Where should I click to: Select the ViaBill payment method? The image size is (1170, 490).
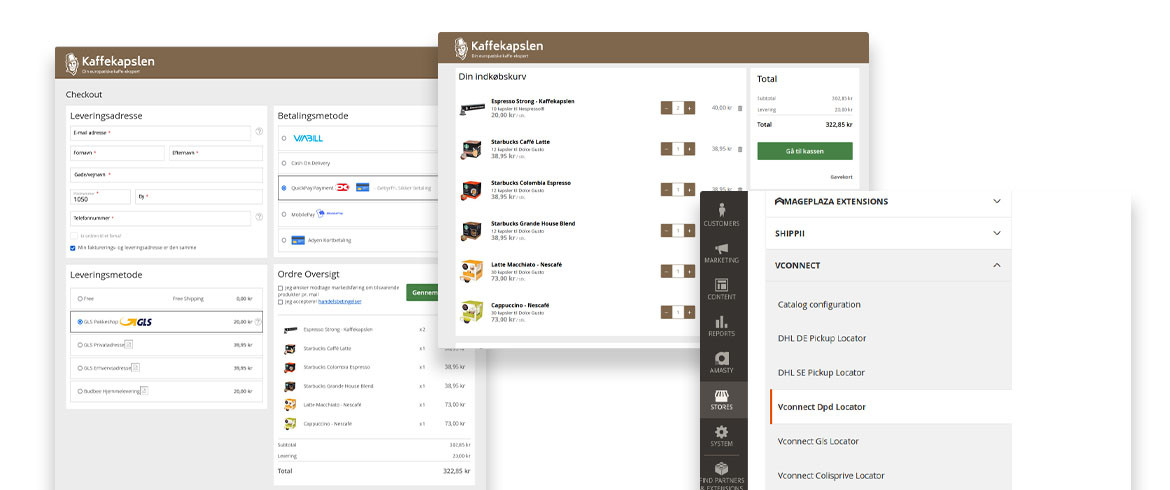coord(284,138)
